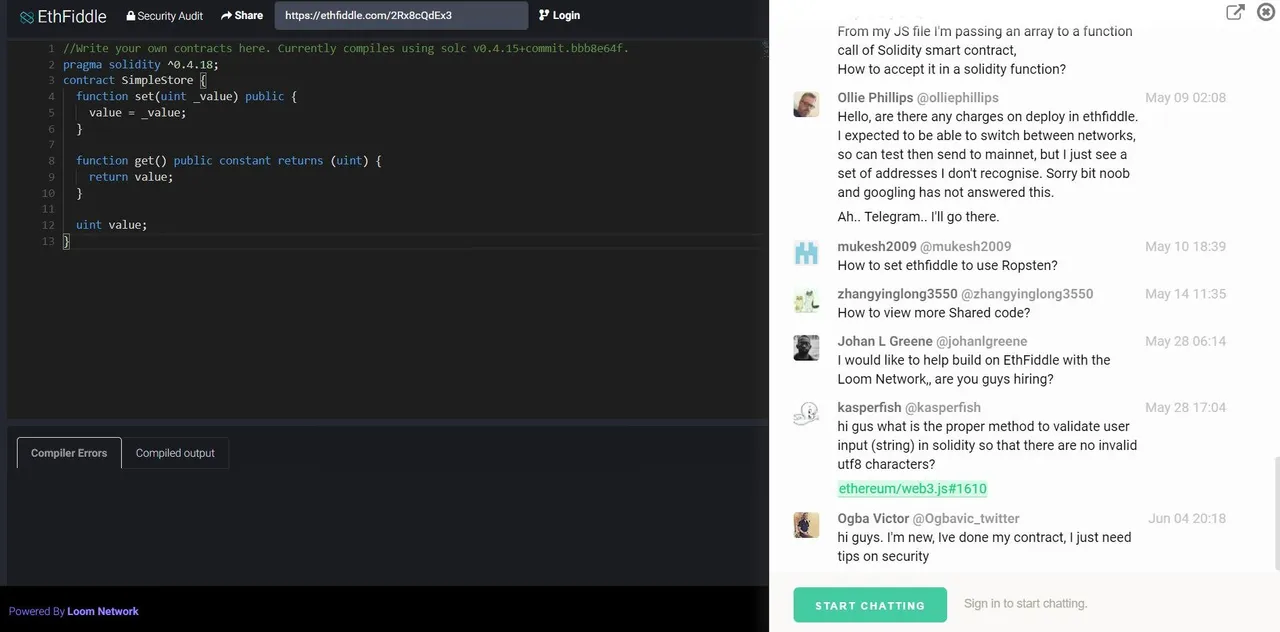
Task: Click the 'function set(uint _value) public' line
Action: coord(186,96)
